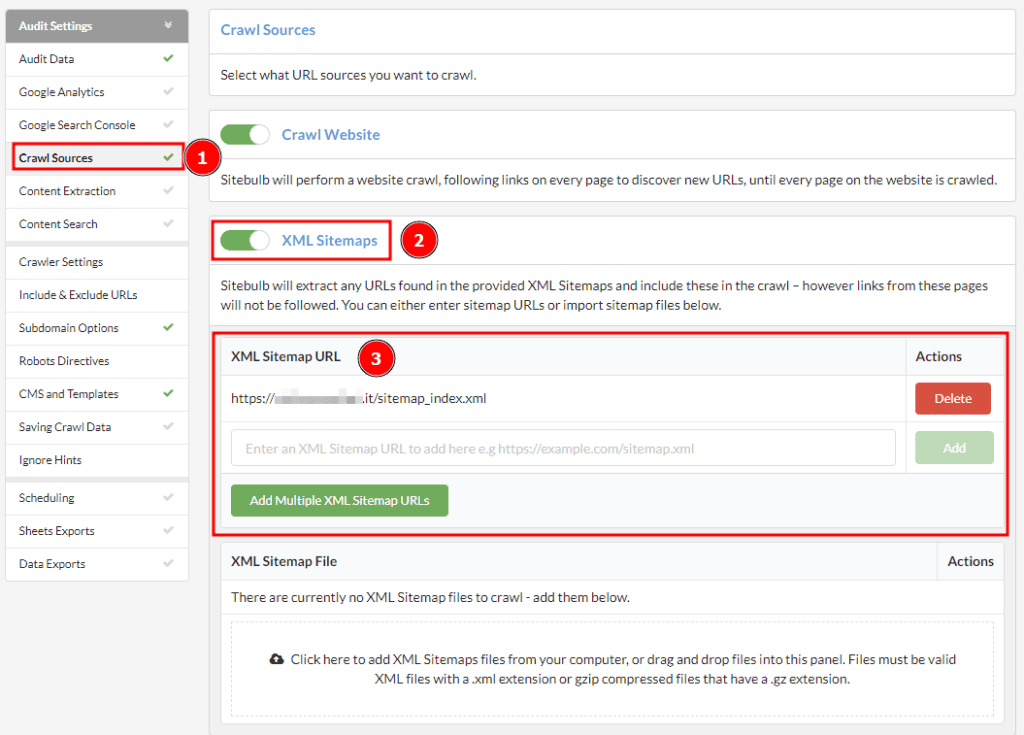
Task: Open Data Exports settings
Action: (x=97, y=564)
